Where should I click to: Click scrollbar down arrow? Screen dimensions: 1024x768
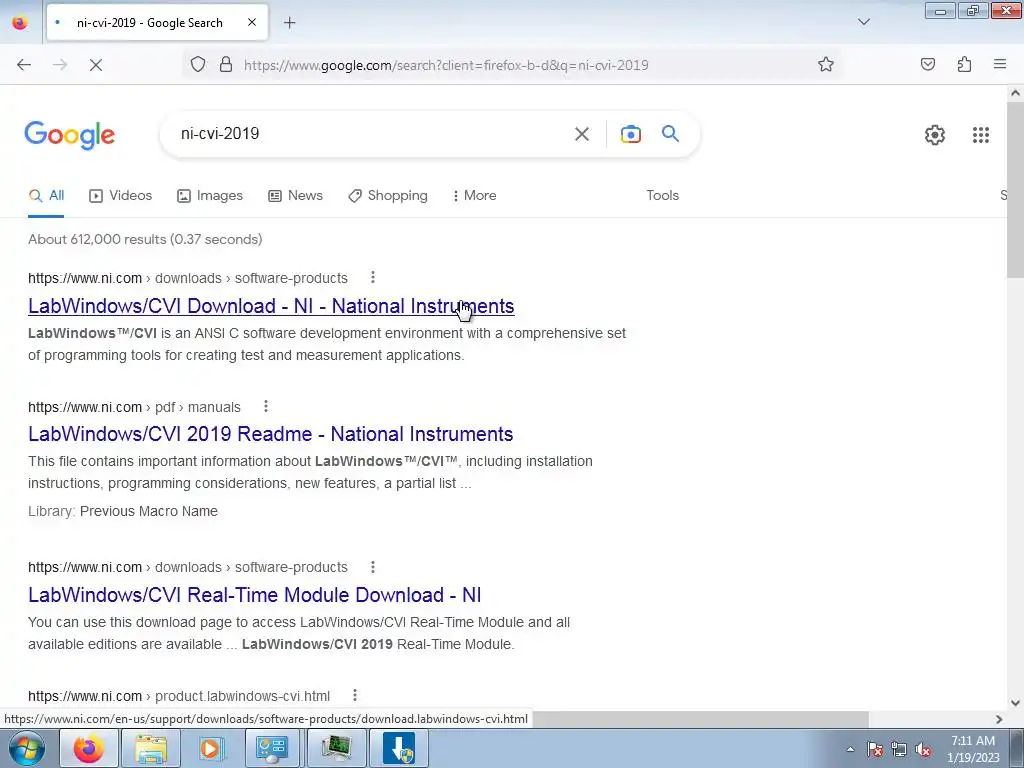(x=1015, y=703)
